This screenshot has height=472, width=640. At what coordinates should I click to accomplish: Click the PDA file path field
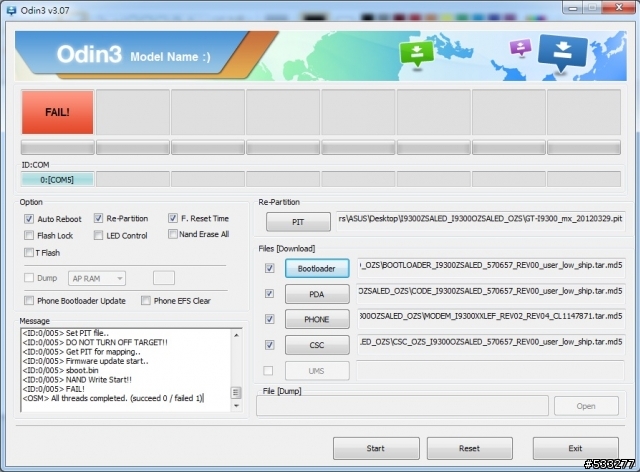(491, 292)
